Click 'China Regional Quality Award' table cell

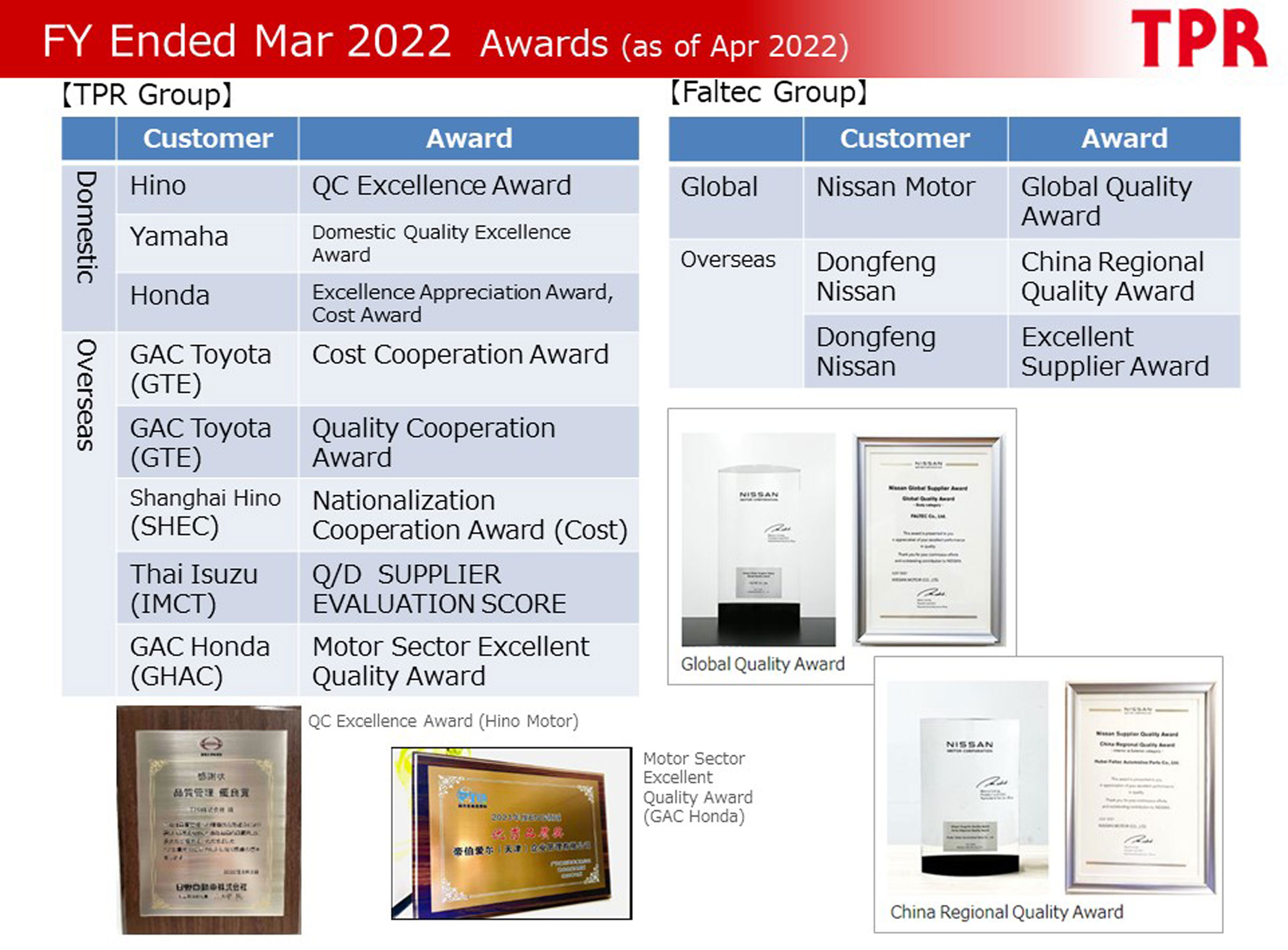tap(1125, 276)
